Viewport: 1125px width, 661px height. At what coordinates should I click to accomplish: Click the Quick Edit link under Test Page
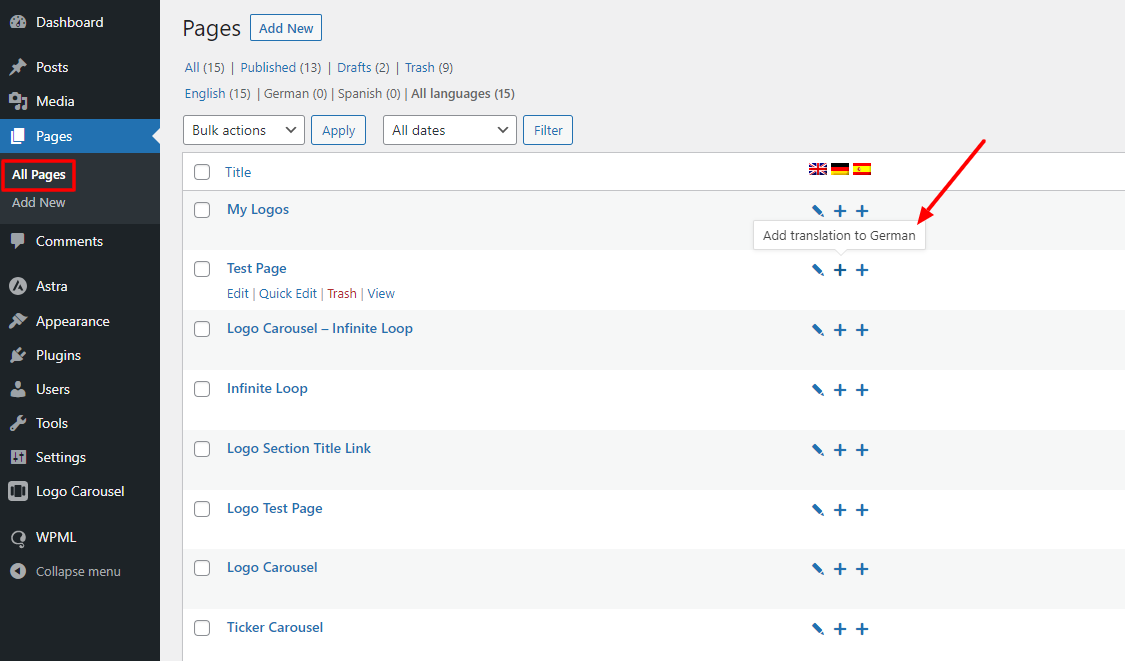coord(288,294)
